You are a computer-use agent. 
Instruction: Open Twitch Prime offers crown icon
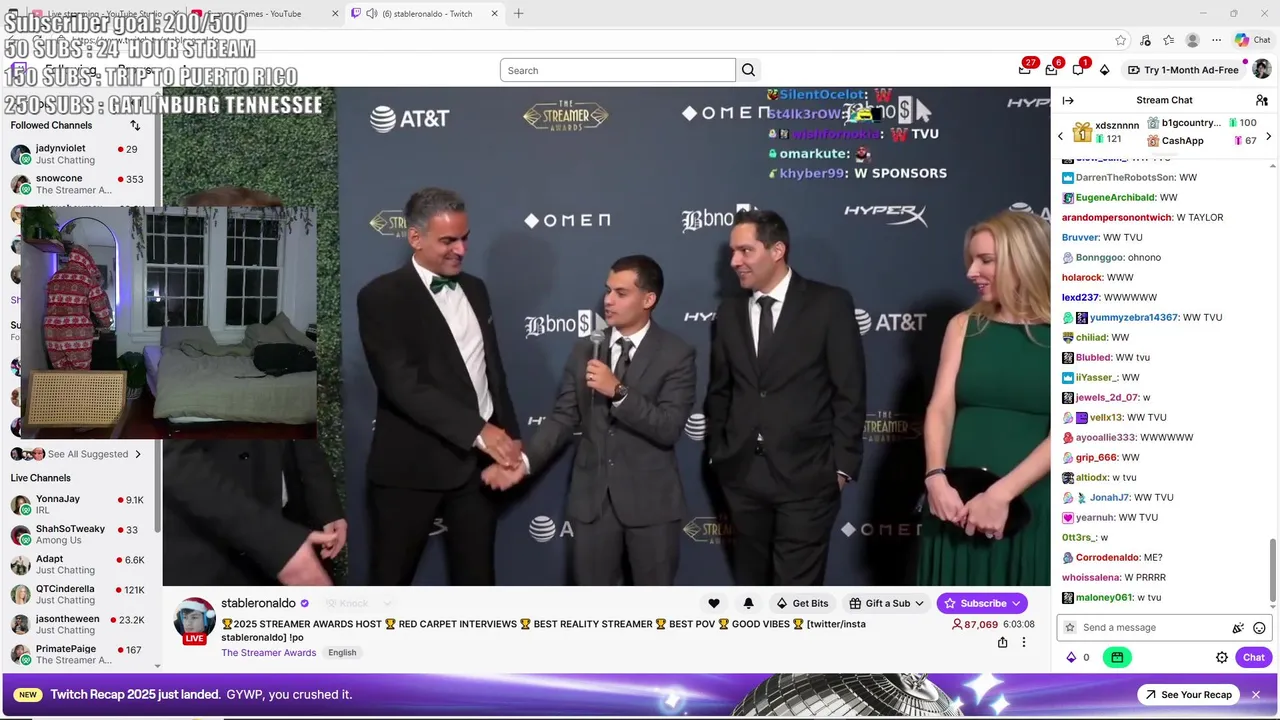point(1024,69)
